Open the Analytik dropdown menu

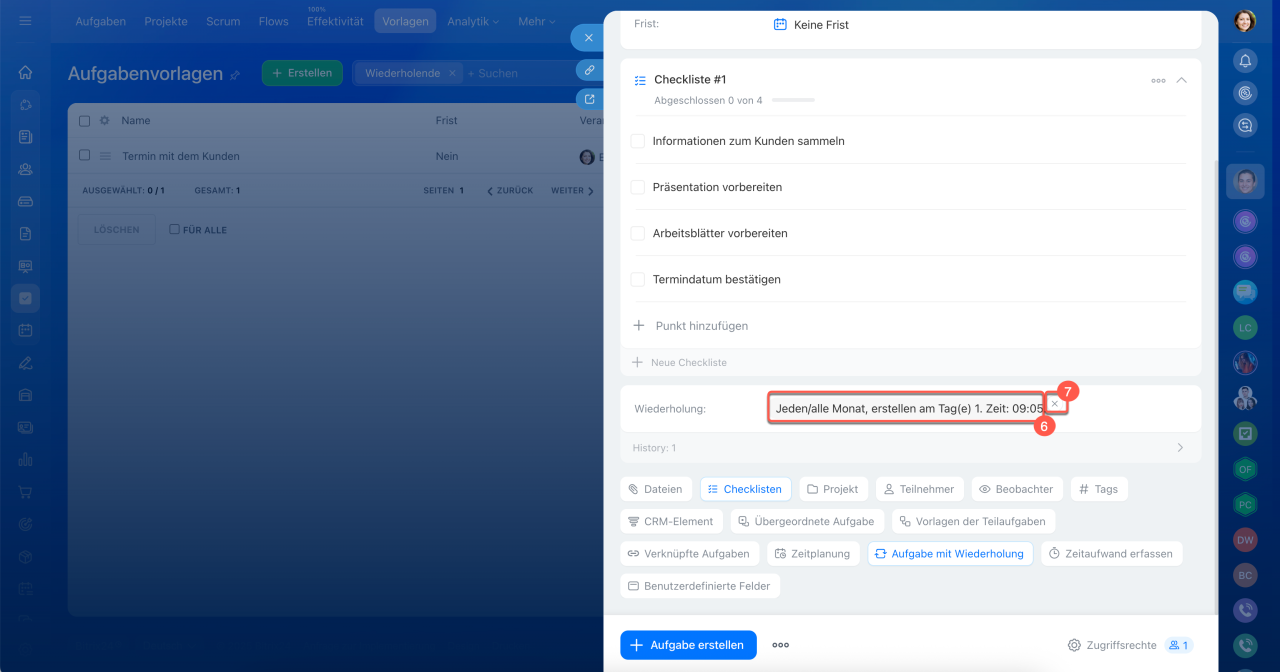(x=474, y=21)
